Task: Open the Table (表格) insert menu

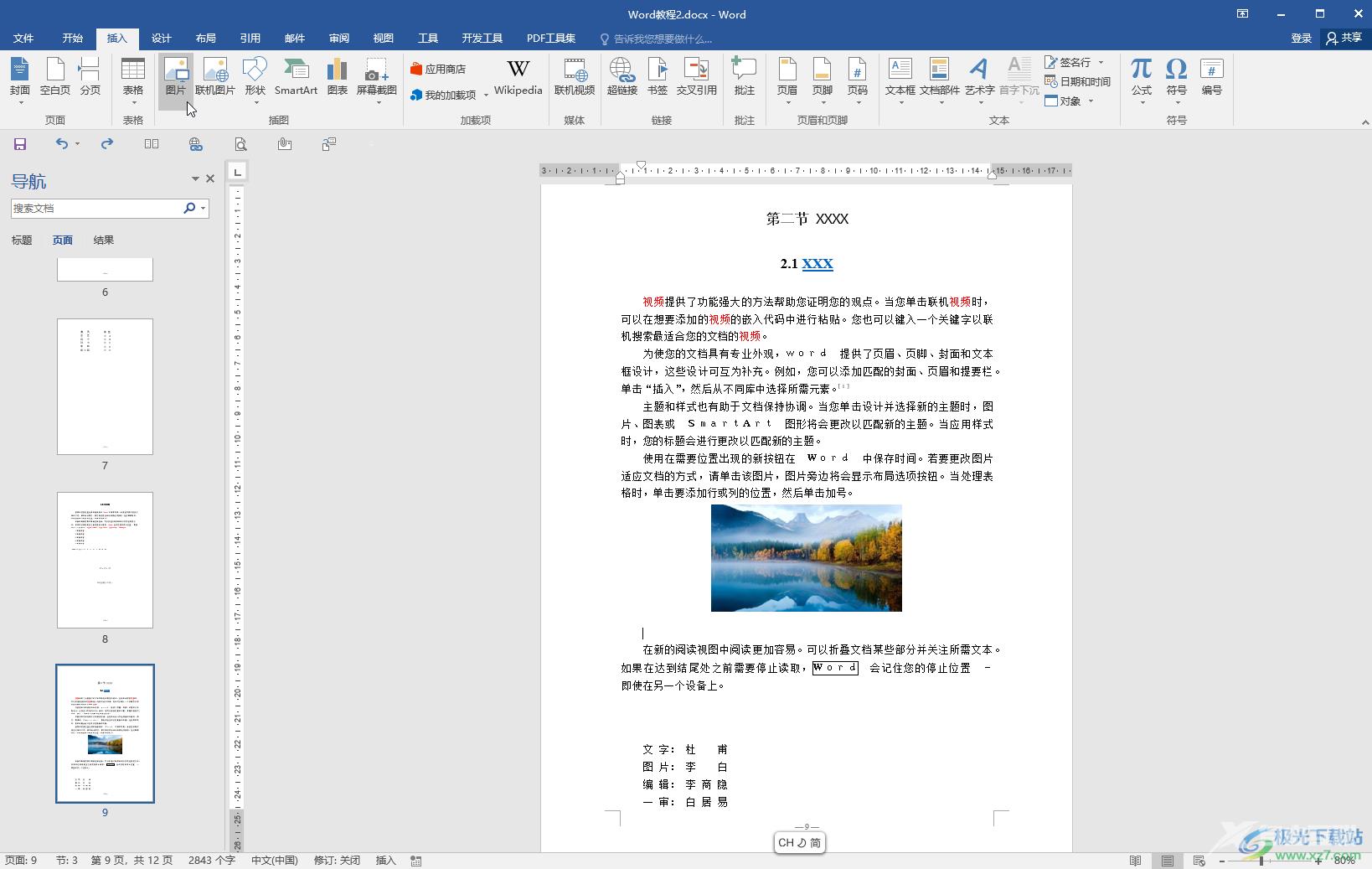Action: tap(133, 80)
